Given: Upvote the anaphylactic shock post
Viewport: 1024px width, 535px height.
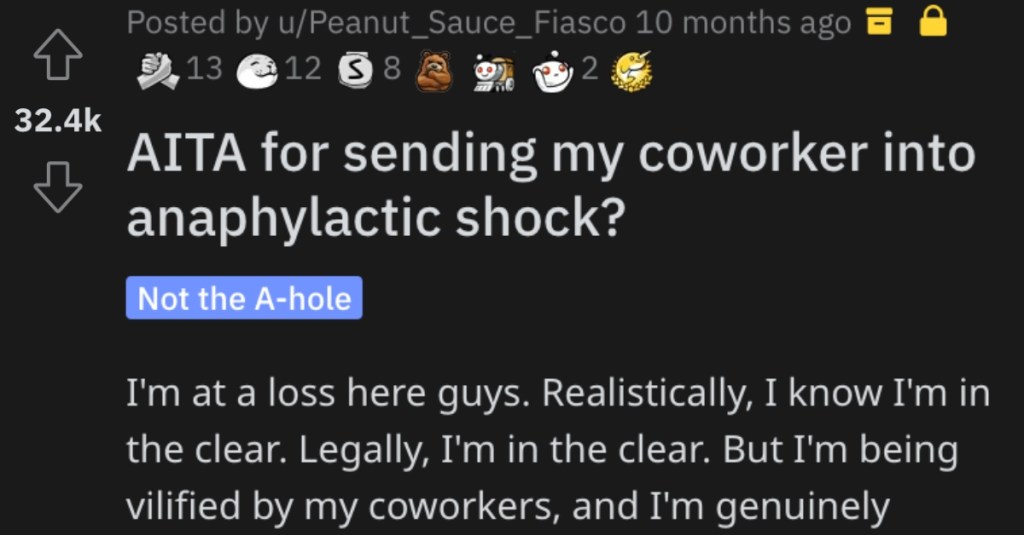Looking at the screenshot, I should coord(58,55).
